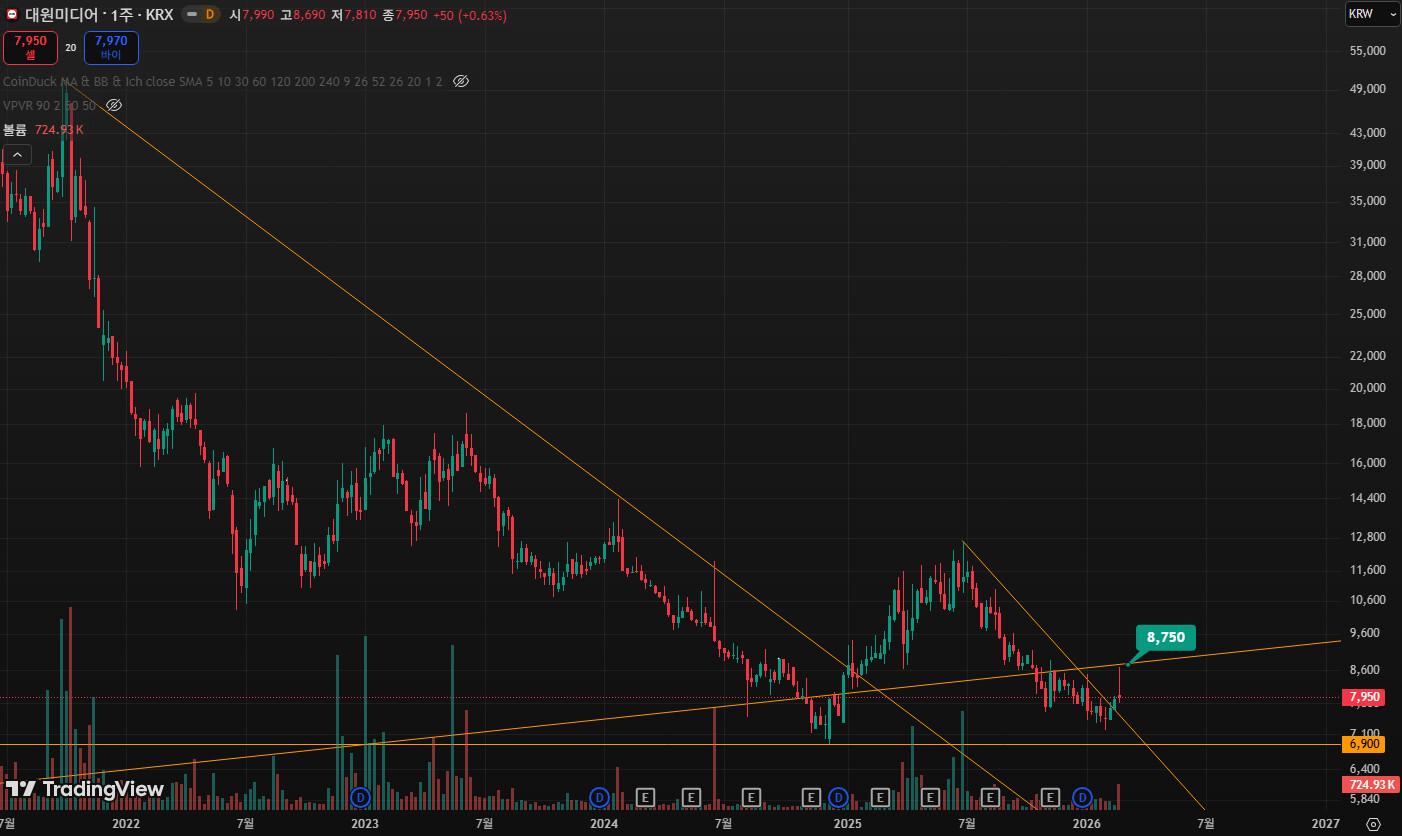1402x836 pixels.
Task: Click the earnings E marker just before 2026
Action: 1050,797
